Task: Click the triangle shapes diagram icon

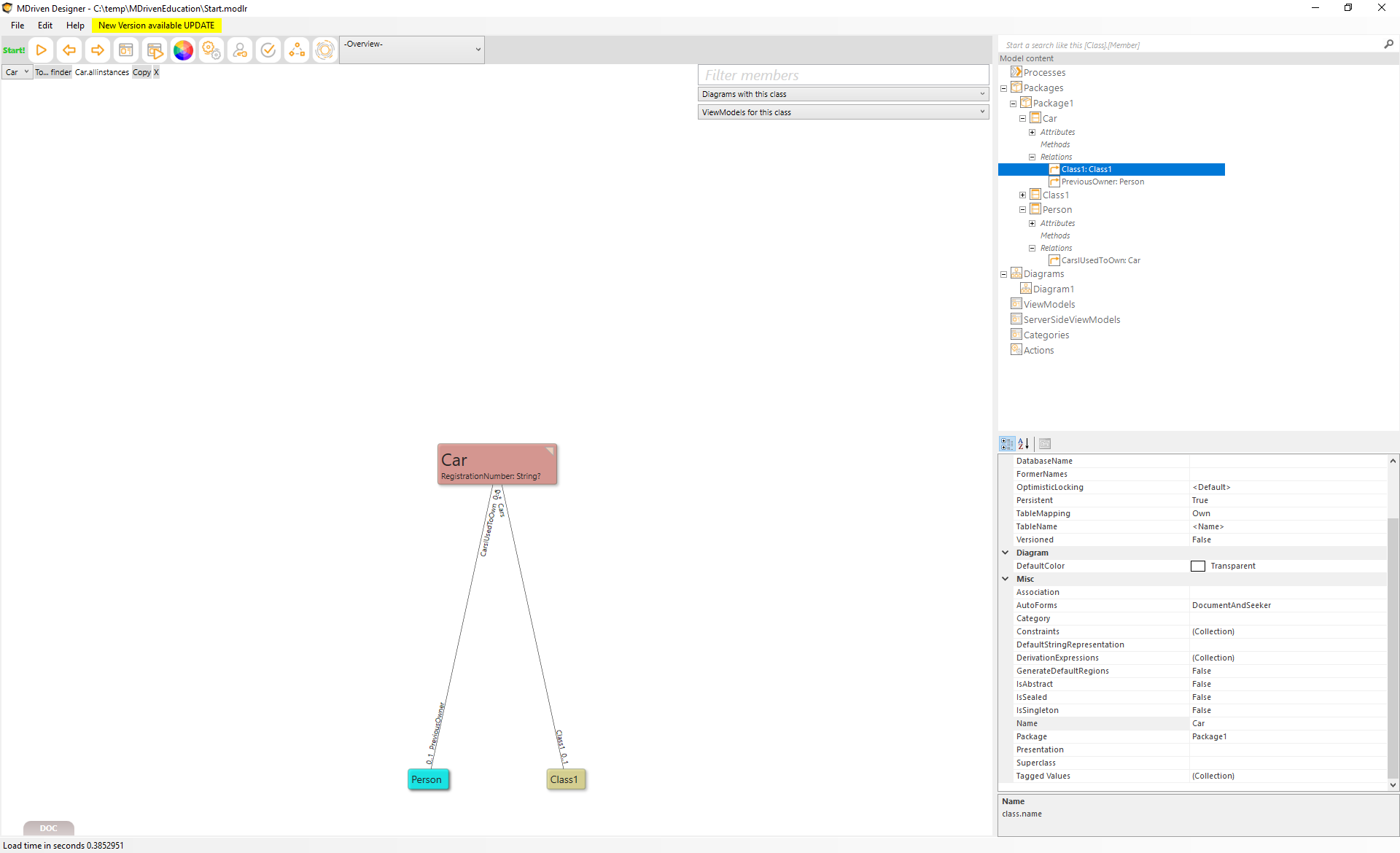Action: [297, 50]
